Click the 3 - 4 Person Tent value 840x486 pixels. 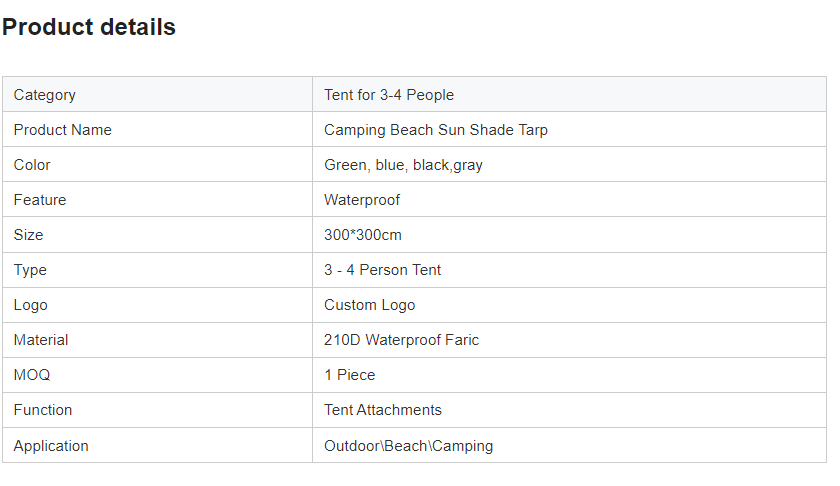tap(382, 270)
